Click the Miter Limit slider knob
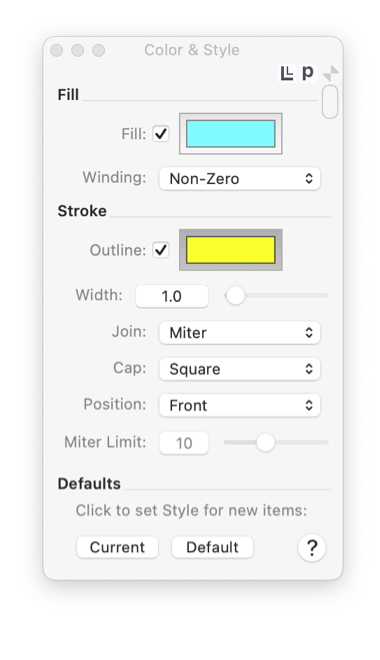The image size is (380, 660). [266, 442]
